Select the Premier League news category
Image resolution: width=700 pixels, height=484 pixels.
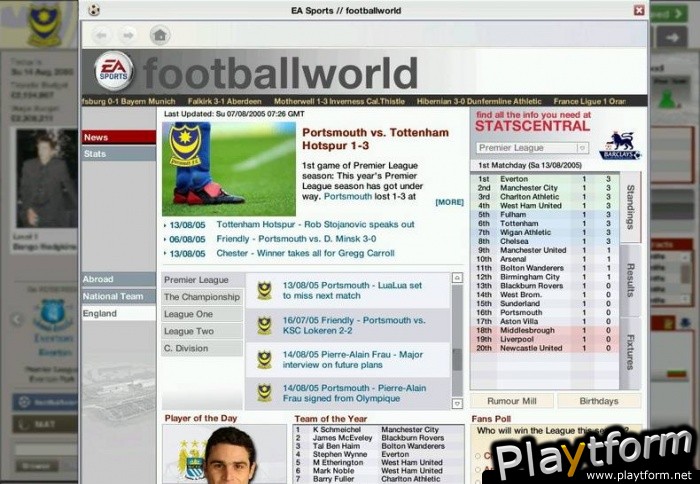click(202, 280)
